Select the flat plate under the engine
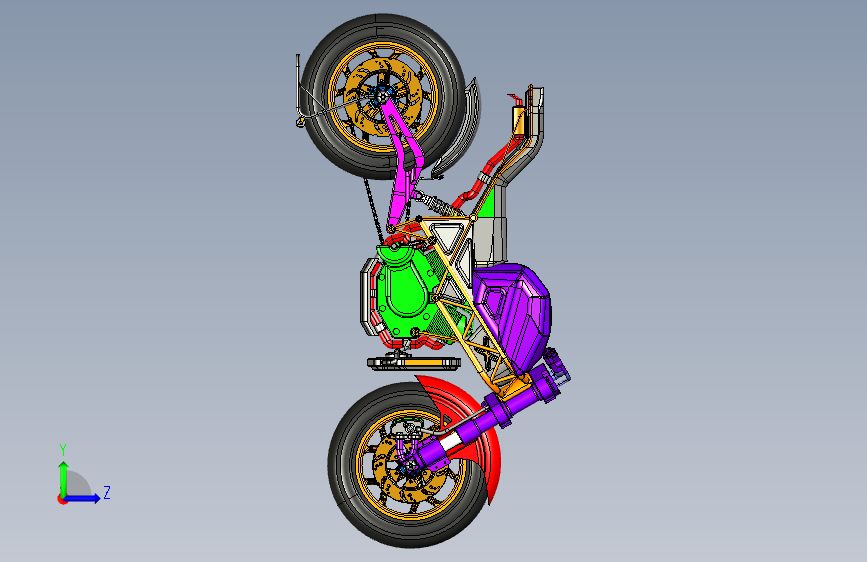Image resolution: width=867 pixels, height=562 pixels. (x=414, y=363)
